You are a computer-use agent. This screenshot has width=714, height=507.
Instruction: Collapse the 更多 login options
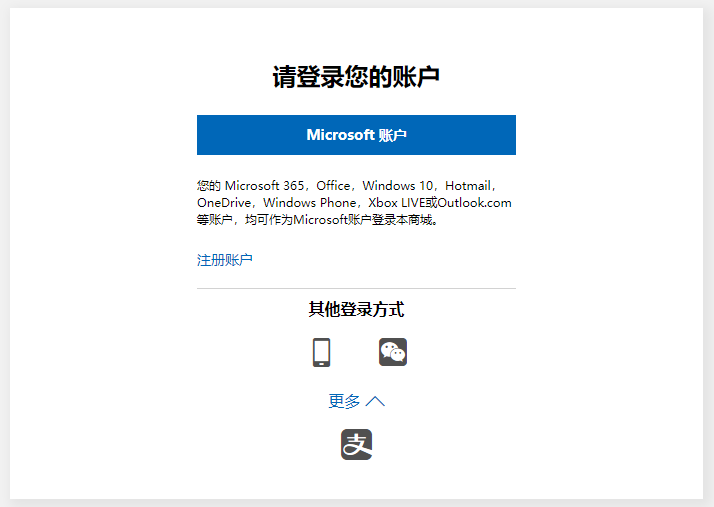[345, 401]
